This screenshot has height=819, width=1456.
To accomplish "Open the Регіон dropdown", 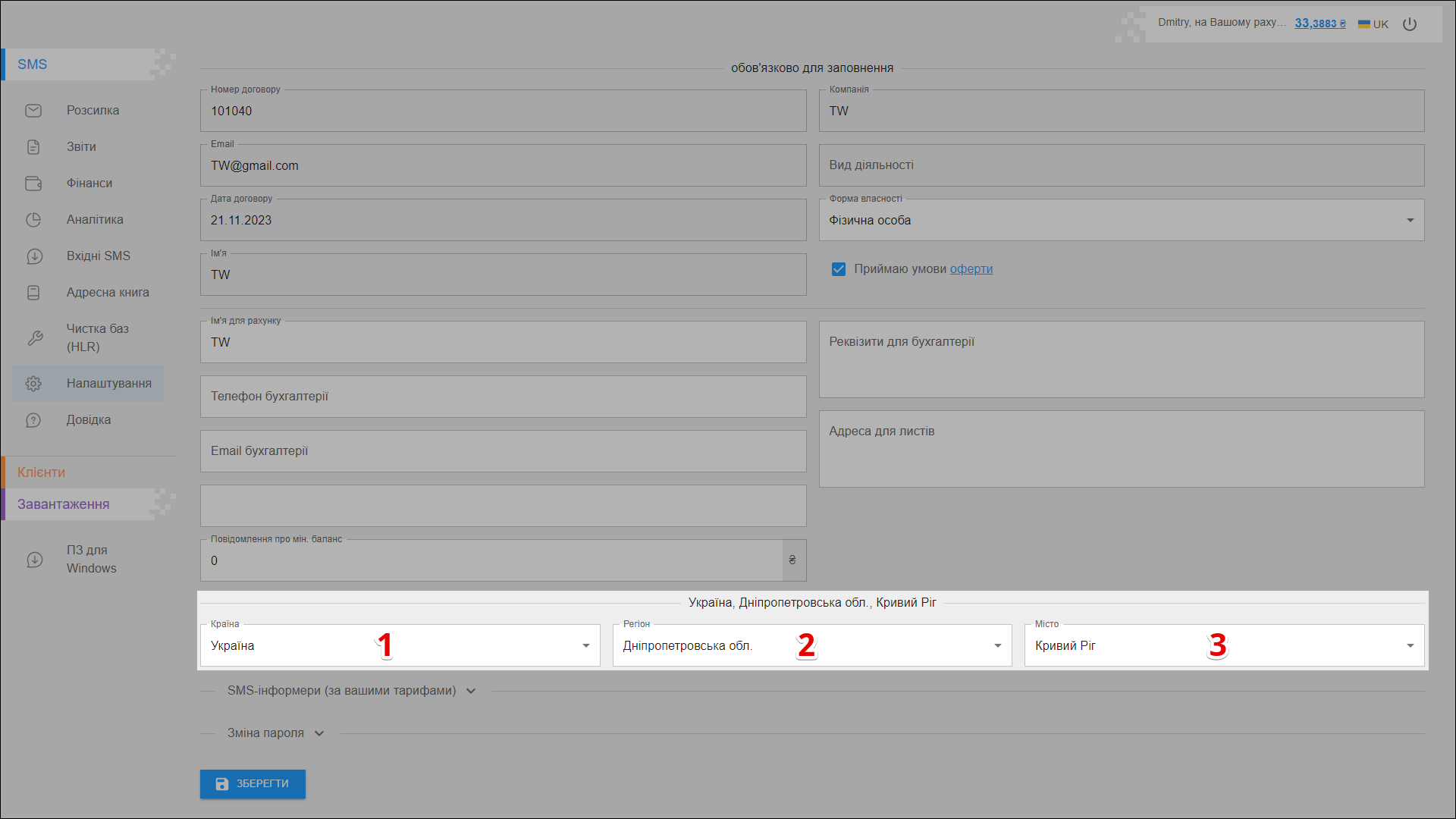I will pos(997,646).
